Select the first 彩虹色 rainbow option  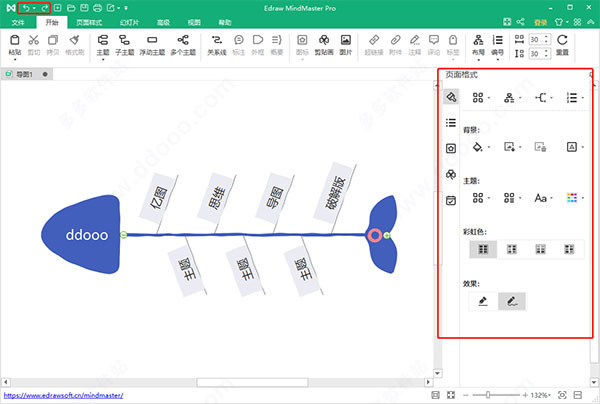[x=483, y=248]
